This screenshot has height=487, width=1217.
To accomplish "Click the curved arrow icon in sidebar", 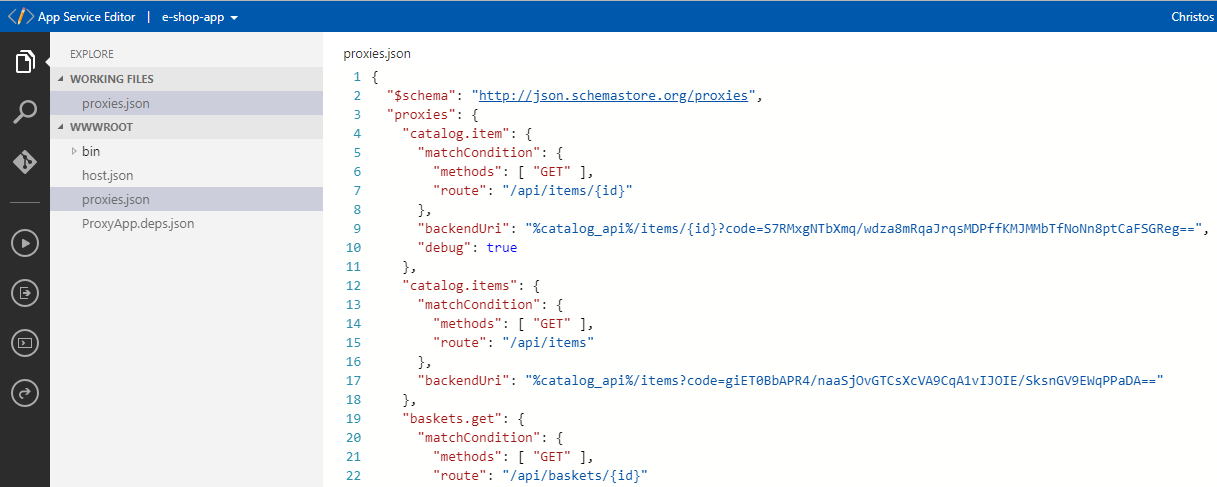I will [25, 394].
